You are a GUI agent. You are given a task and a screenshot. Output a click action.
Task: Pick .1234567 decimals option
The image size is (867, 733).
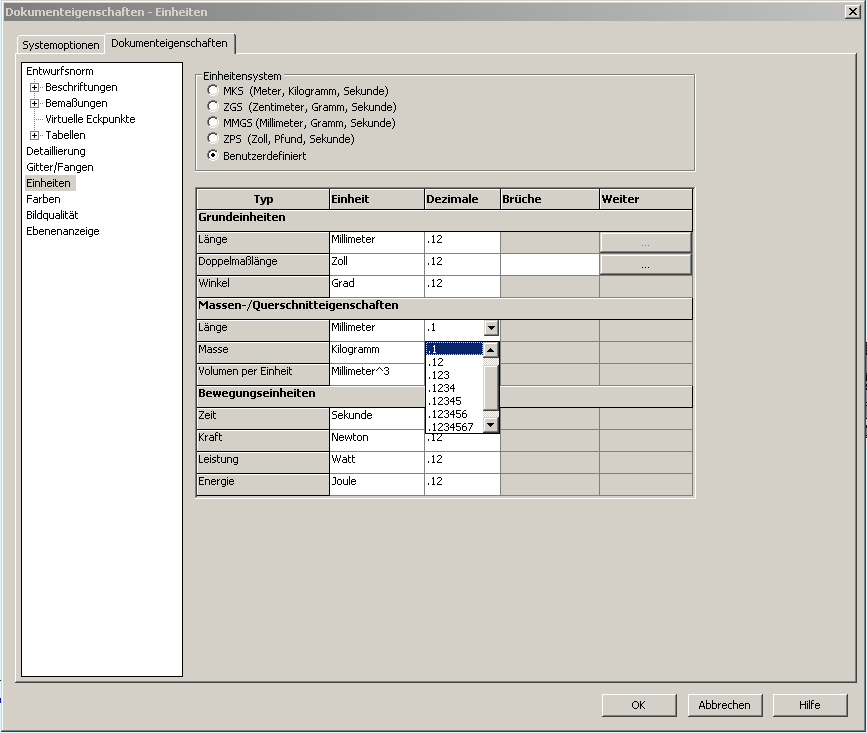click(454, 427)
